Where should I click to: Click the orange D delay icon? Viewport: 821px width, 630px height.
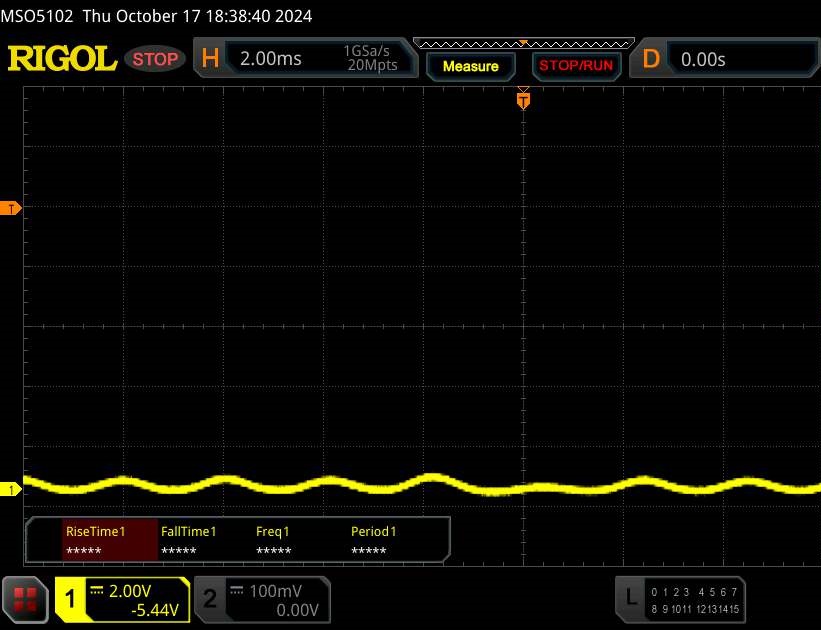coord(651,59)
